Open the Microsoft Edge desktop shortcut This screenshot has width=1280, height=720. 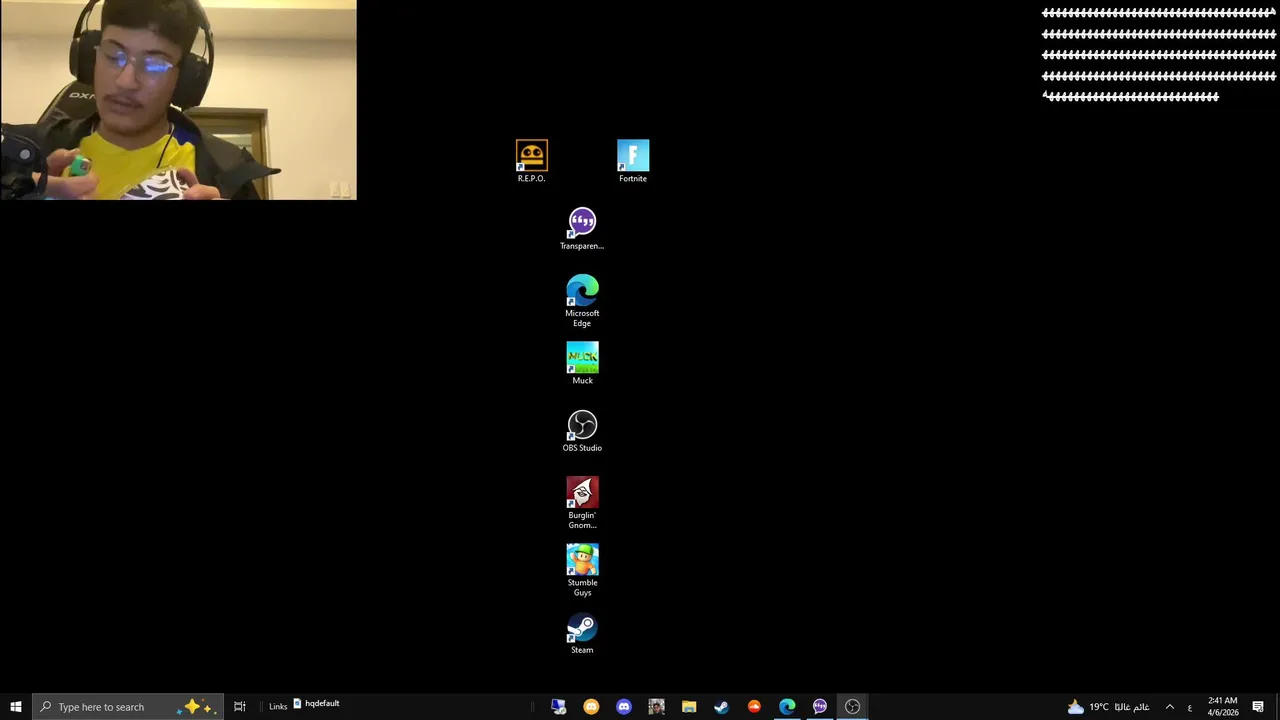click(x=582, y=301)
